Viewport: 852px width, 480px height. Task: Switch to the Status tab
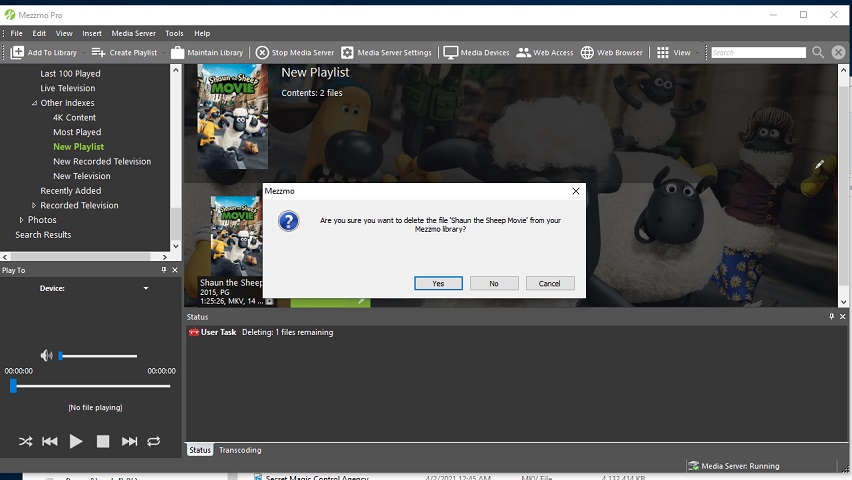[199, 450]
